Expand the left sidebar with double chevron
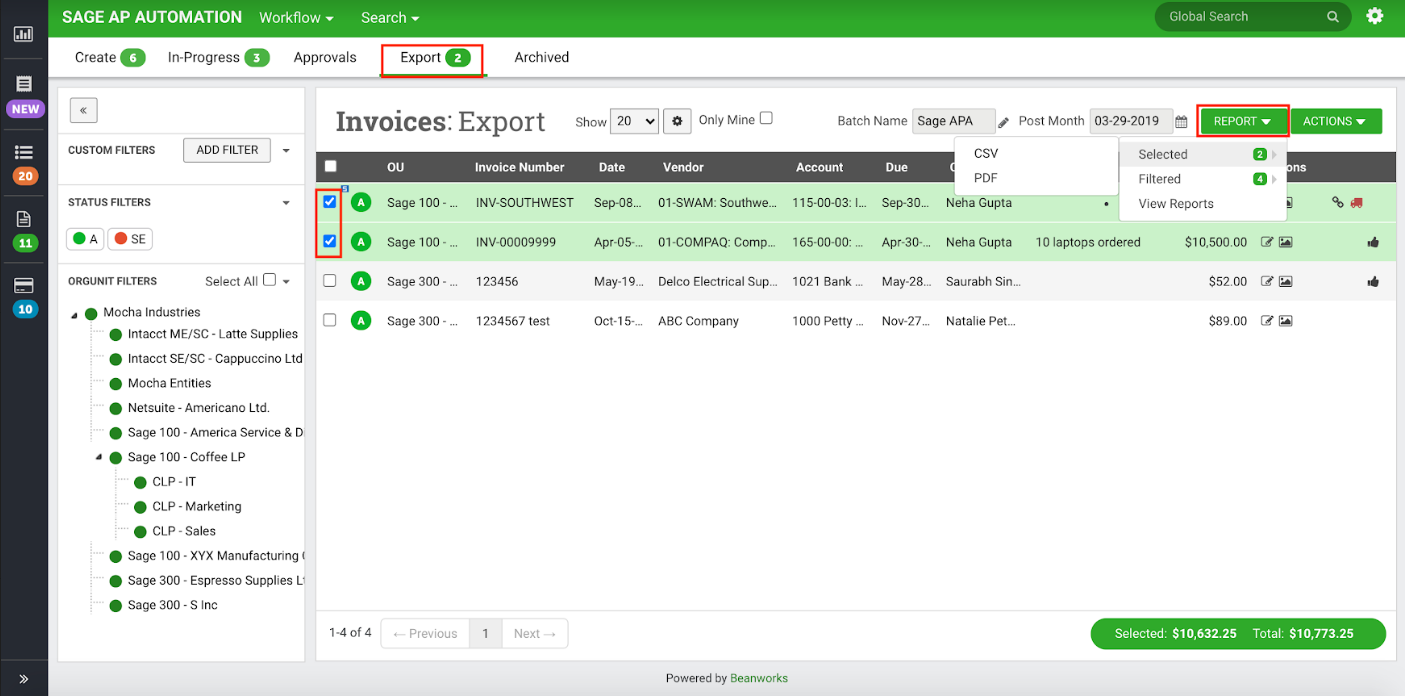The width and height of the screenshot is (1405, 696). (24, 679)
